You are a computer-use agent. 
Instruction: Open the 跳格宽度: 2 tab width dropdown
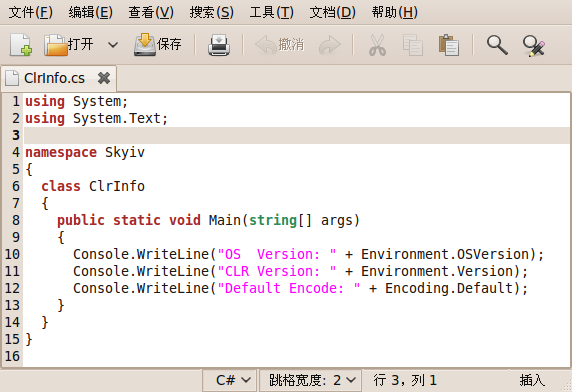click(x=310, y=380)
